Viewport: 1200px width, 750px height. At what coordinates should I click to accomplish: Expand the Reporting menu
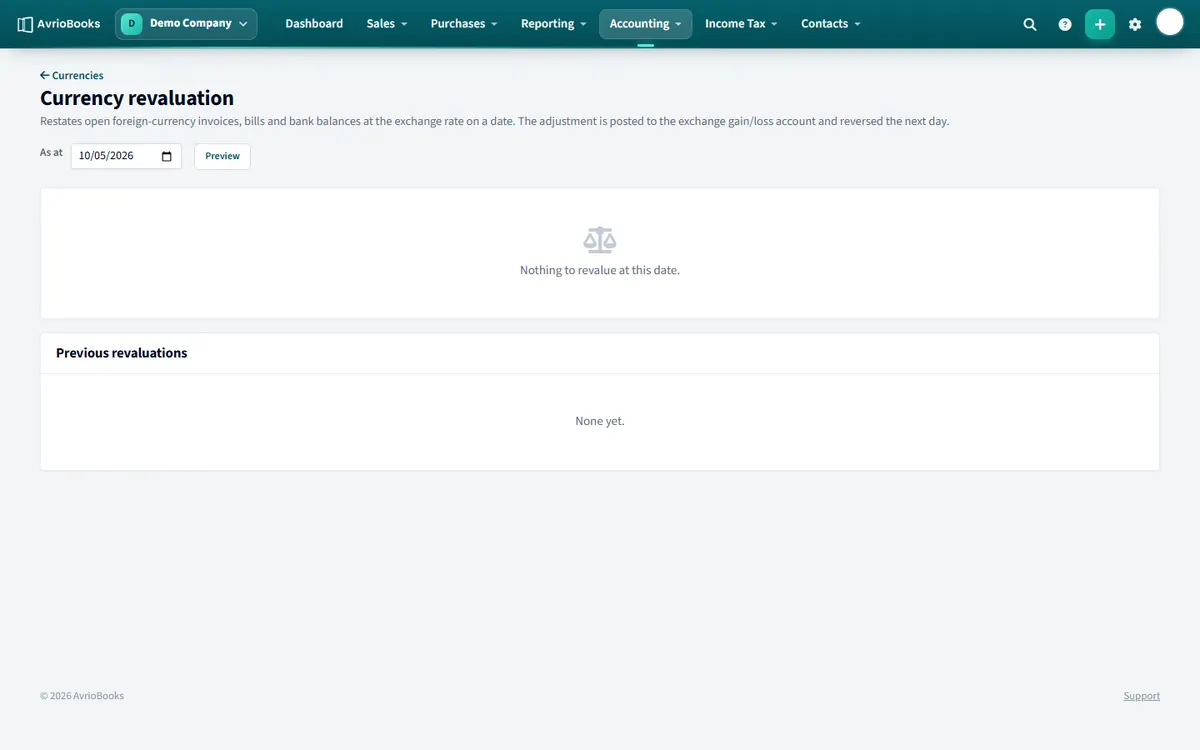pos(554,24)
